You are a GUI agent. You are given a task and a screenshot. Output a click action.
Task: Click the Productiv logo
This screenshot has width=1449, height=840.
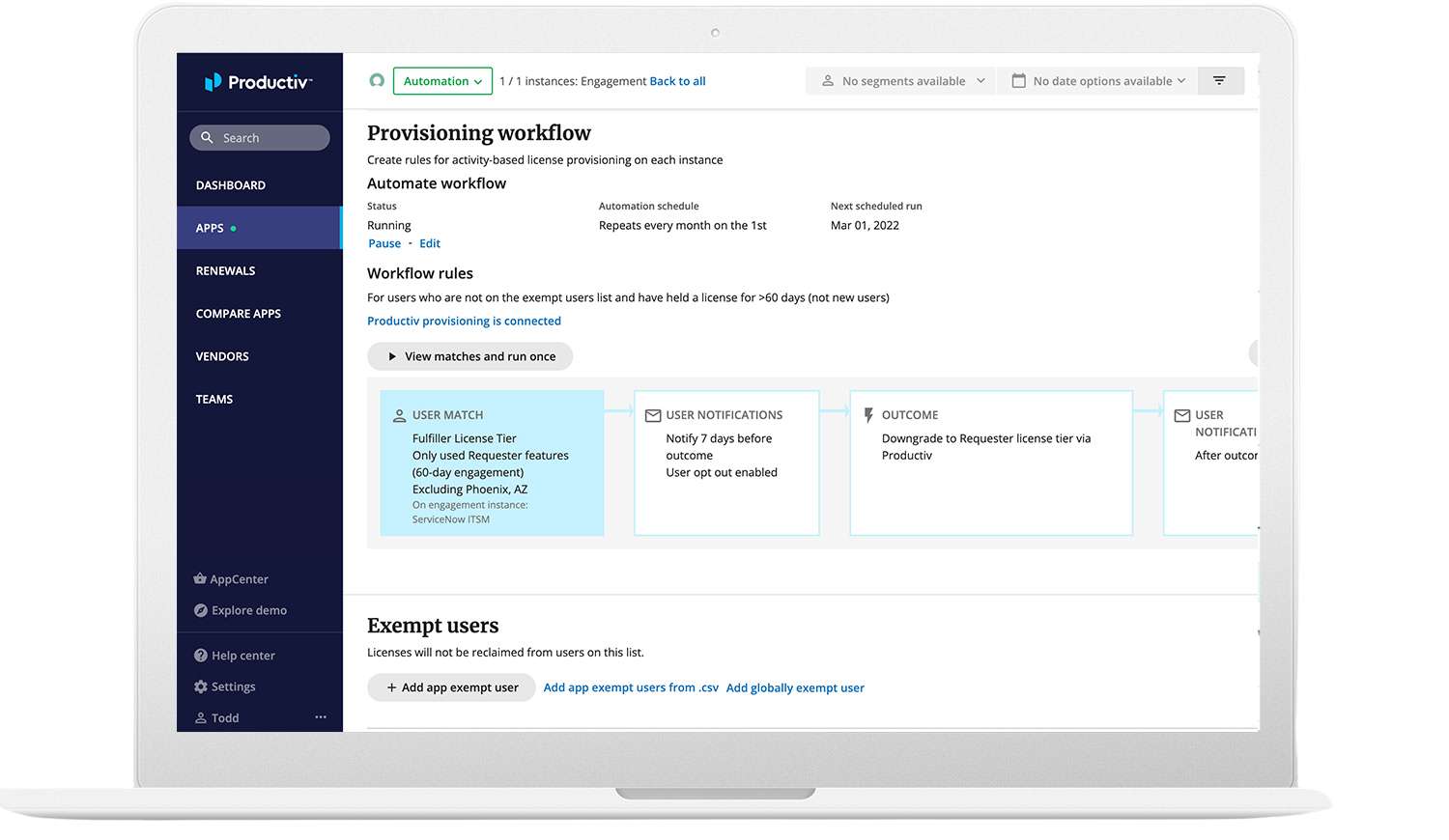pyautogui.click(x=258, y=82)
